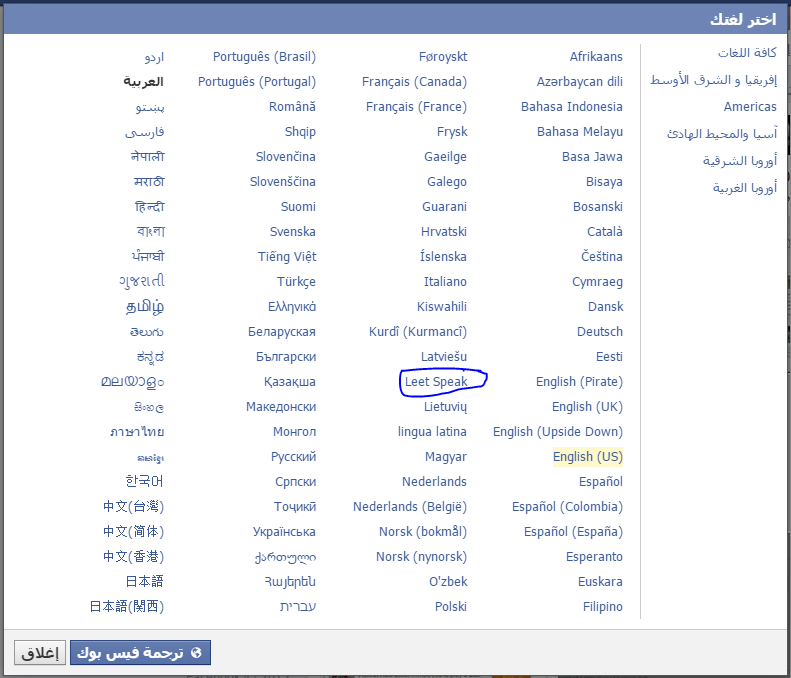Select Português (Brasil) language
This screenshot has width=791, height=678.
coord(264,56)
